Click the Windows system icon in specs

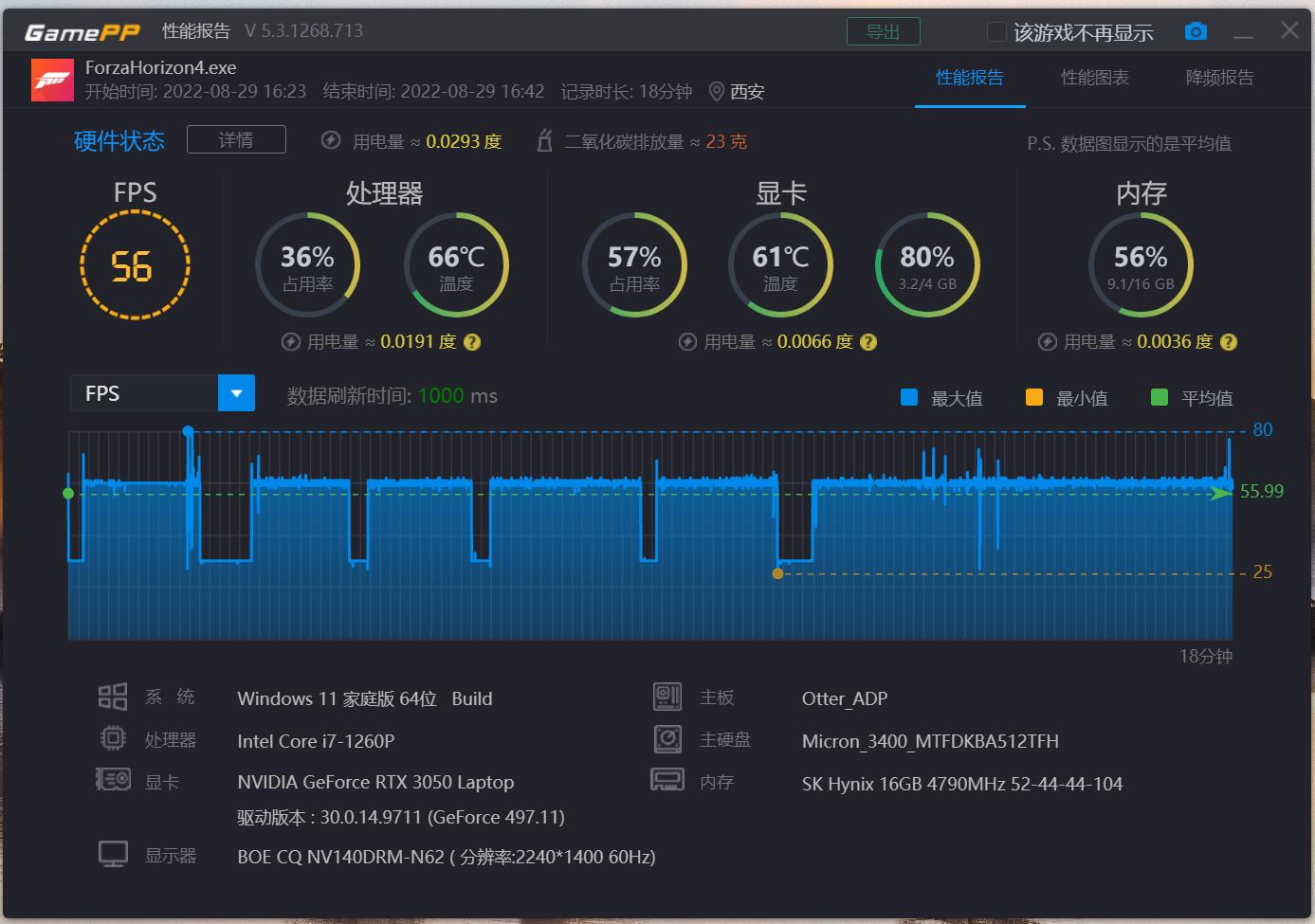tap(113, 698)
